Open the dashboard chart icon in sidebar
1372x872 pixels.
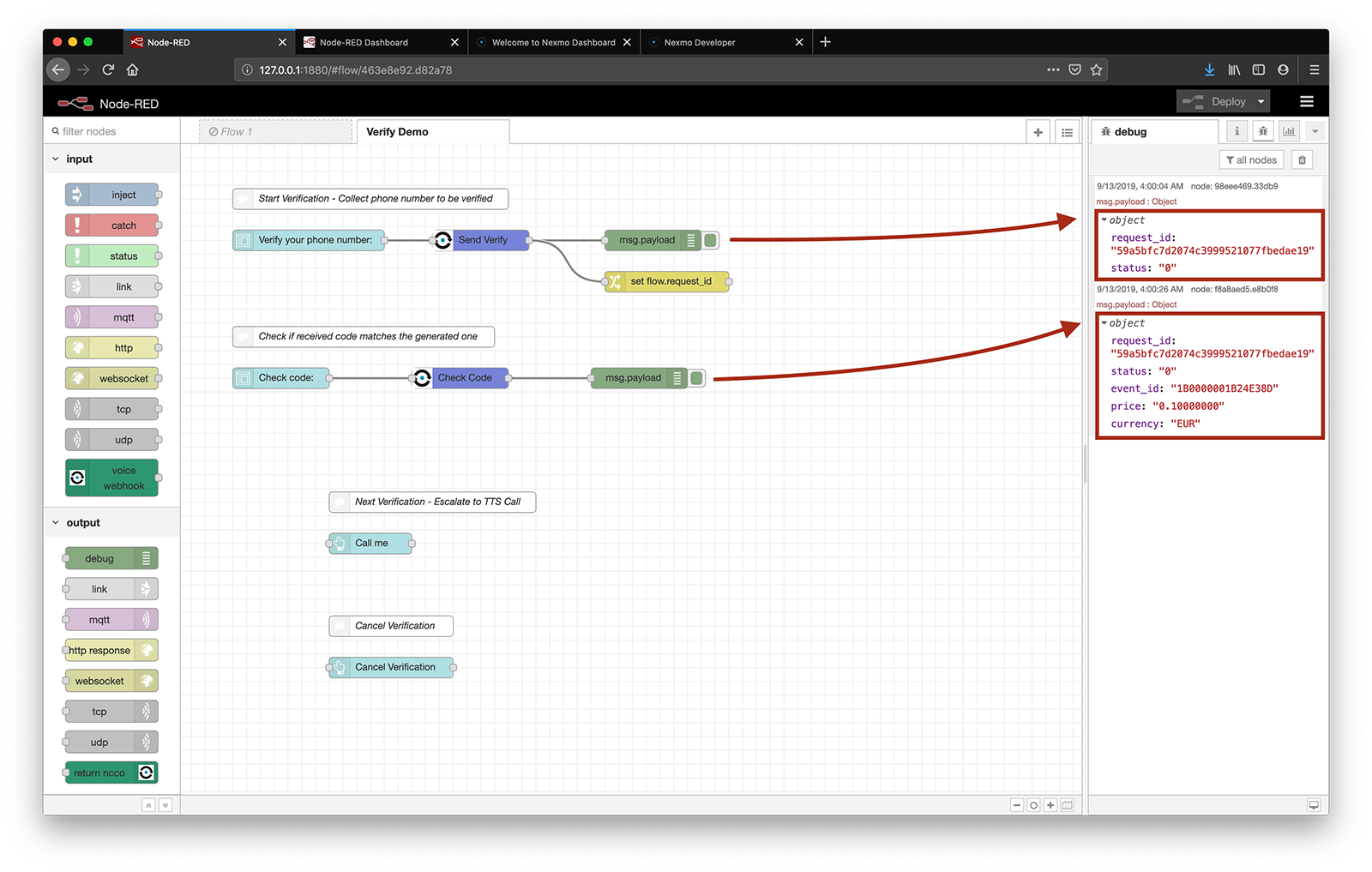1290,131
